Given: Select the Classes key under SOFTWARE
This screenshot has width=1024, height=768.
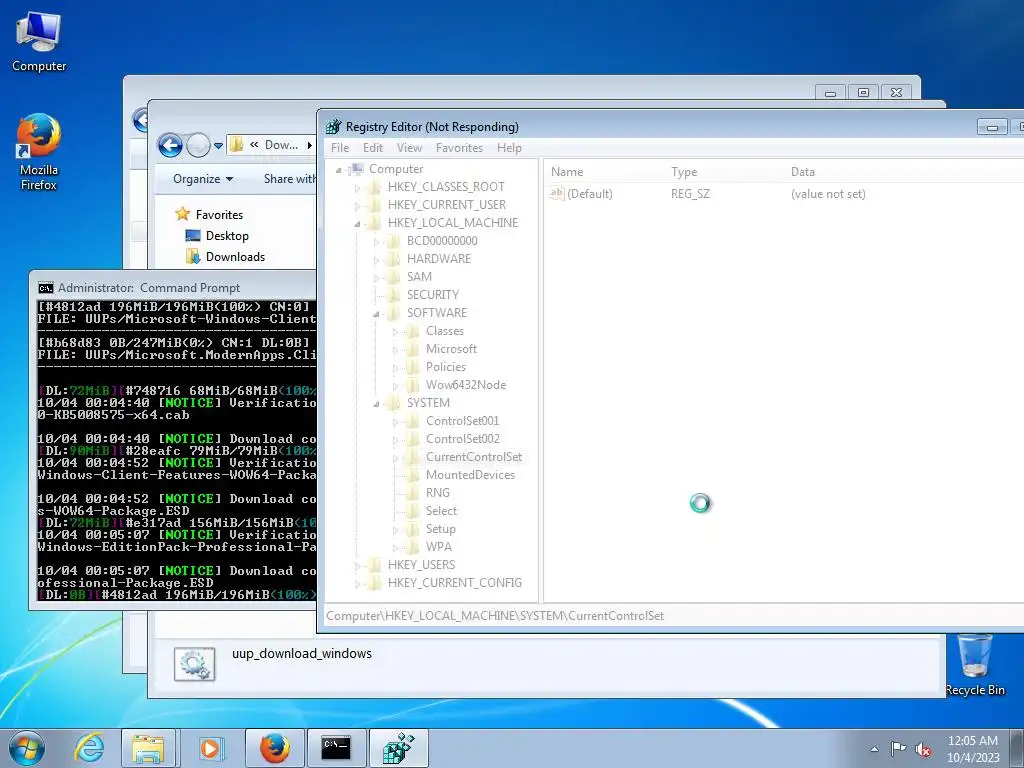Looking at the screenshot, I should 445,331.
